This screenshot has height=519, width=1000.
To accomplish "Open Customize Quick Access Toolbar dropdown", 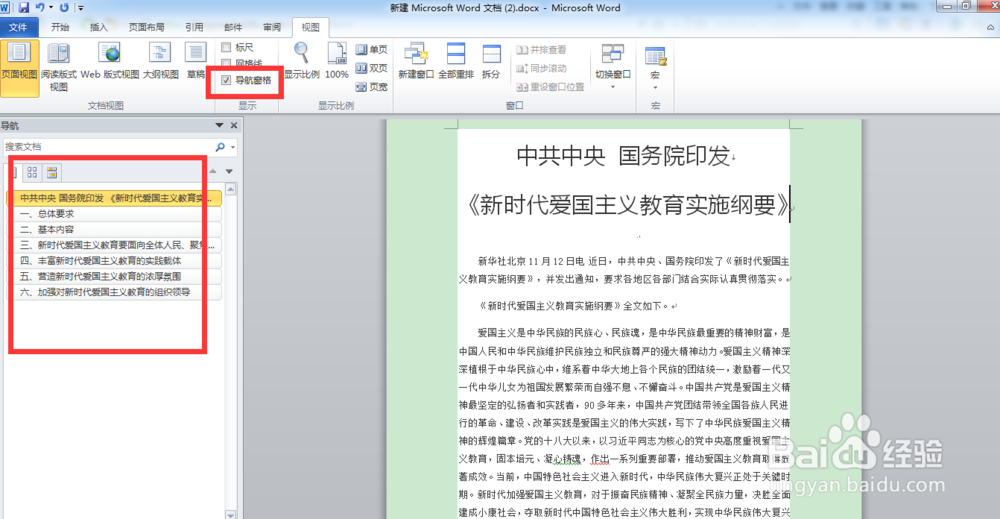I will tap(81, 8).
